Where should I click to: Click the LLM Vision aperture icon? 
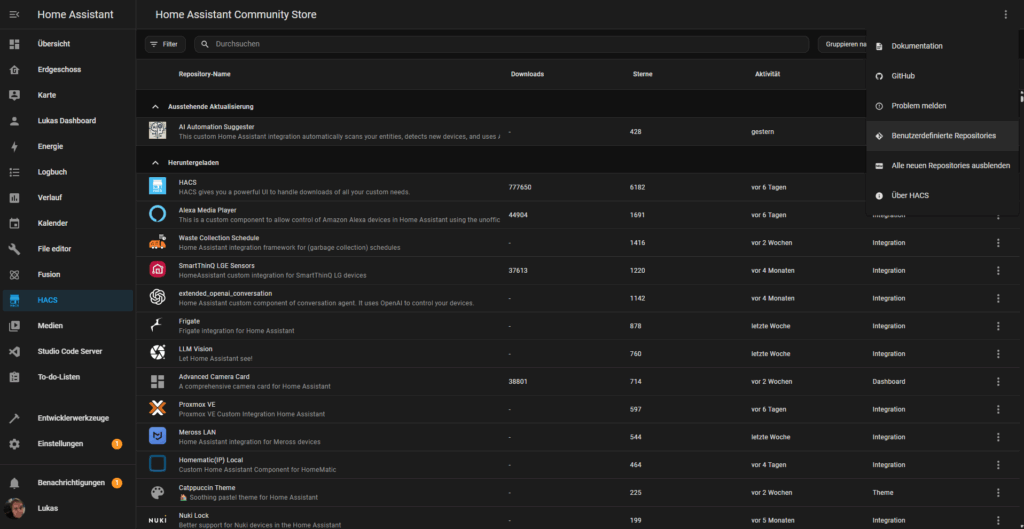click(x=157, y=353)
